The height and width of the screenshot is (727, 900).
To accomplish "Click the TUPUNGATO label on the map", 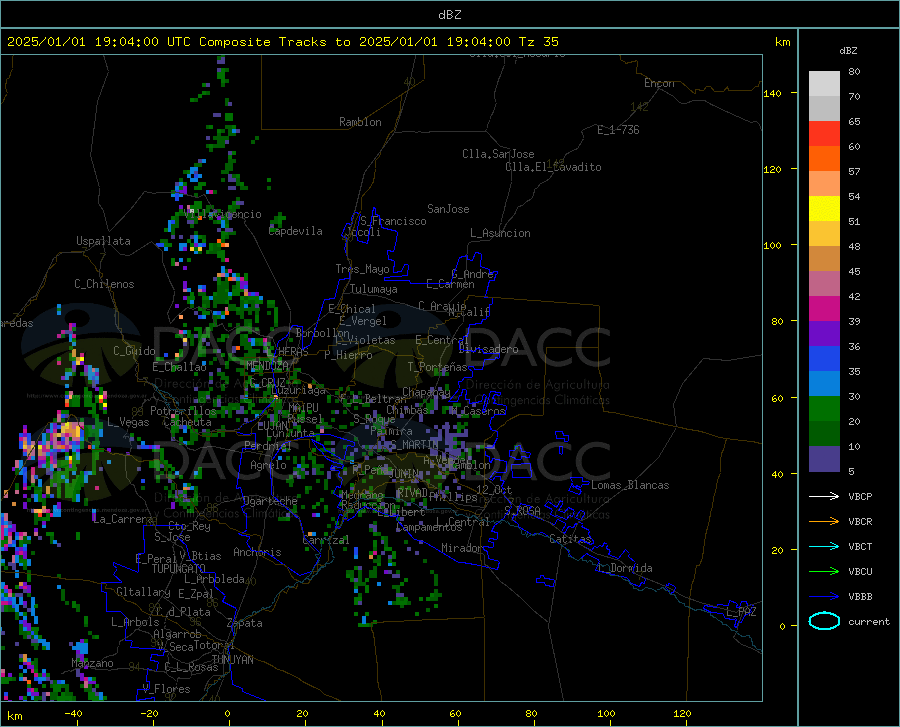I will coord(179,569).
